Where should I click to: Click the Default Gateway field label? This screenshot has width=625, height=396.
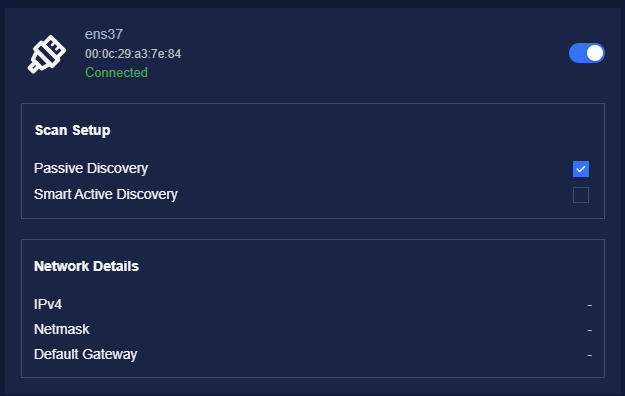click(x=86, y=354)
